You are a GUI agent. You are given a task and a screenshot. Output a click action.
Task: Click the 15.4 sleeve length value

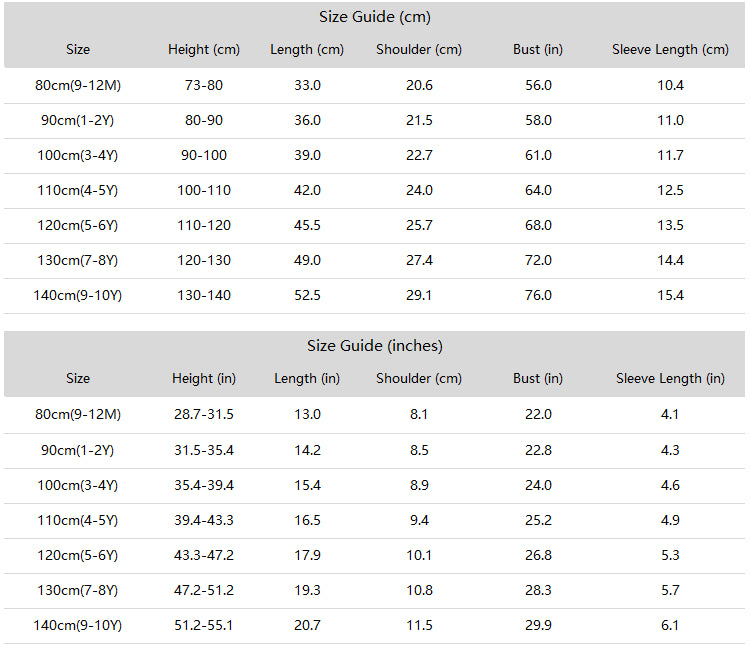[x=670, y=295]
